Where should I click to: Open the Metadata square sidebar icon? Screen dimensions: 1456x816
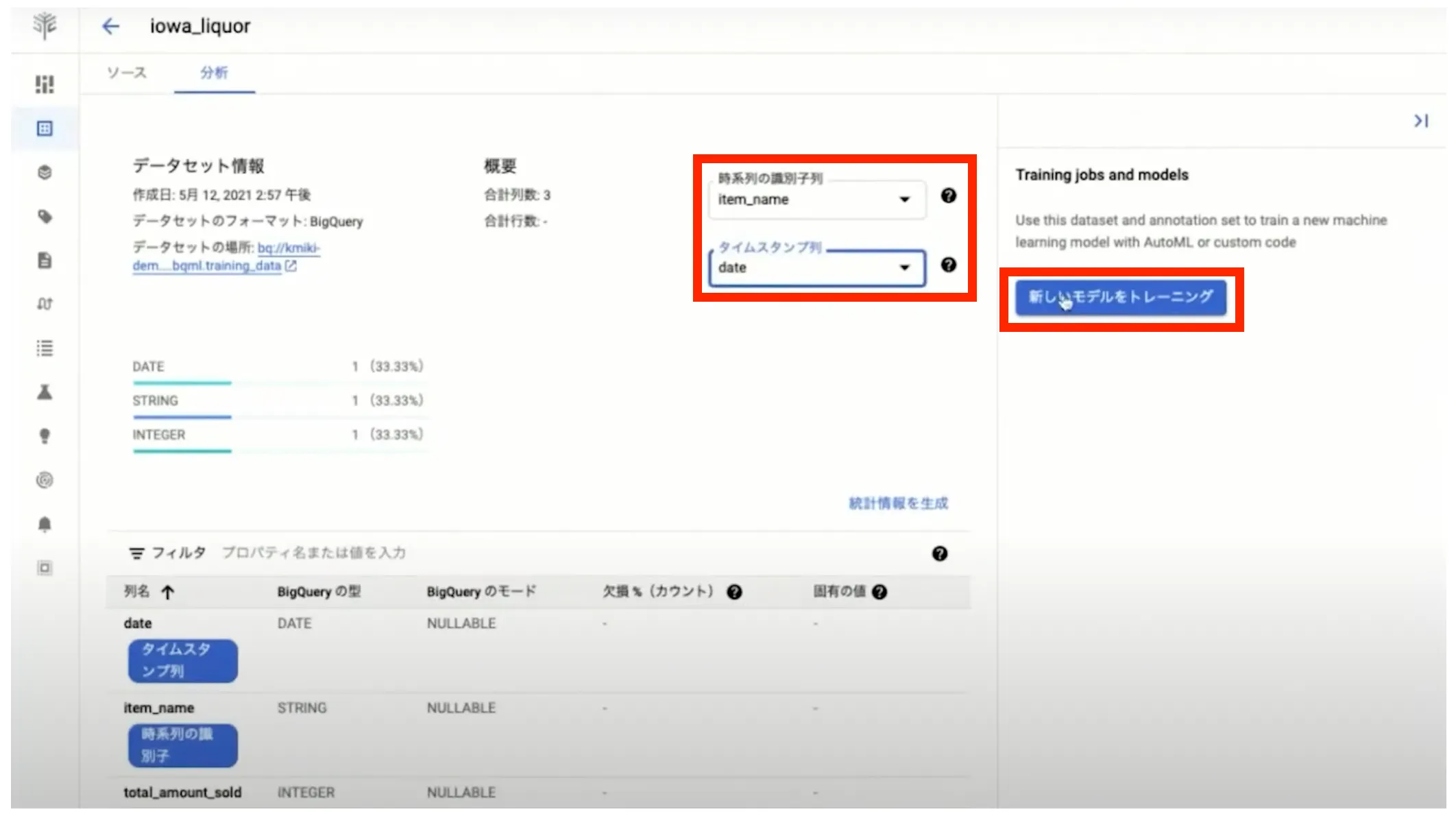[45, 568]
